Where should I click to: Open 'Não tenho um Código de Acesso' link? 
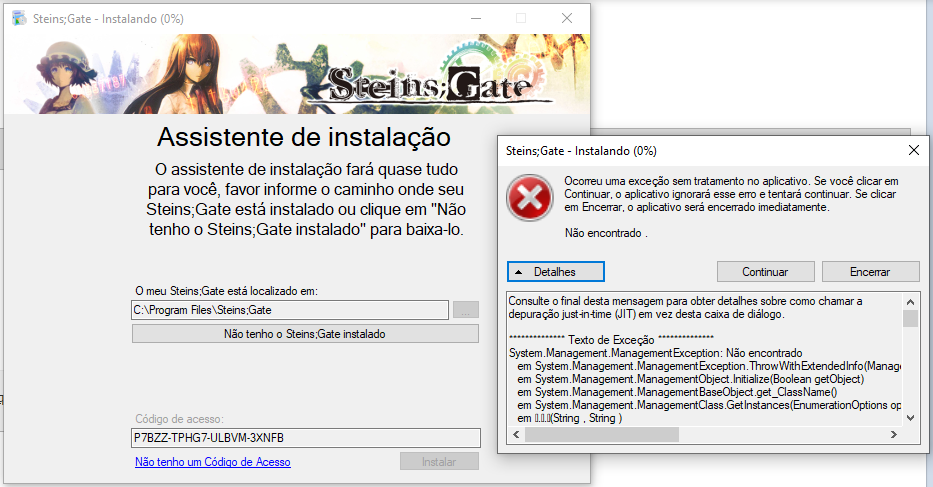pos(212,462)
